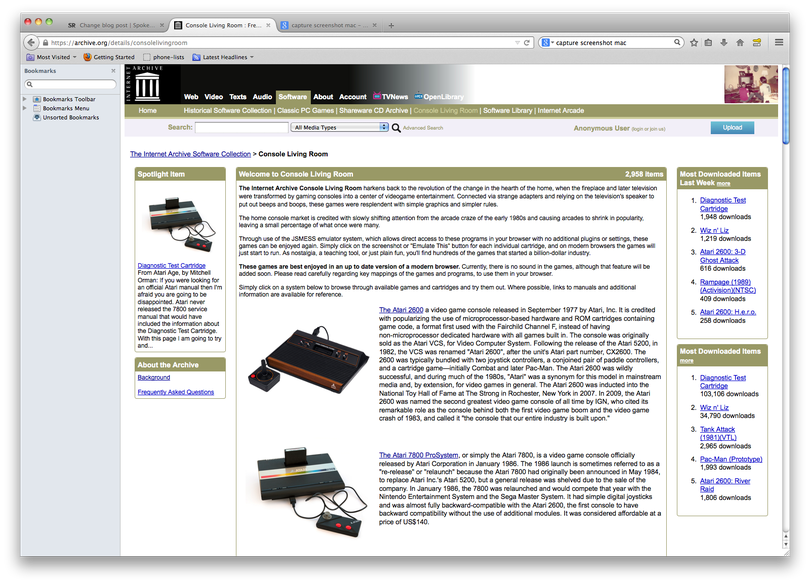810x584 pixels.
Task: Click the padlock icon in the address bar
Action: (45, 43)
